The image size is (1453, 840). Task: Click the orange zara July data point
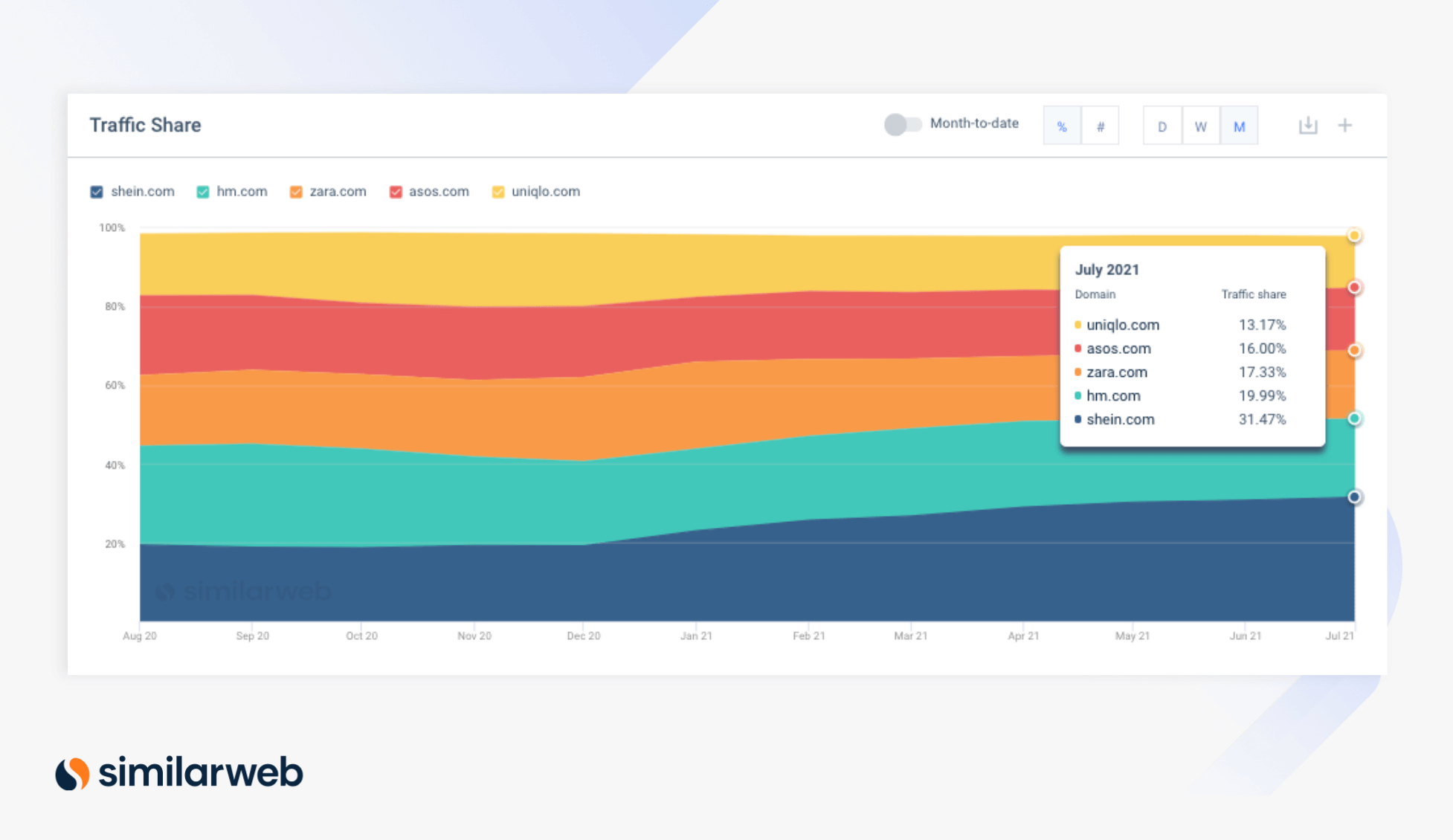pos(1354,350)
